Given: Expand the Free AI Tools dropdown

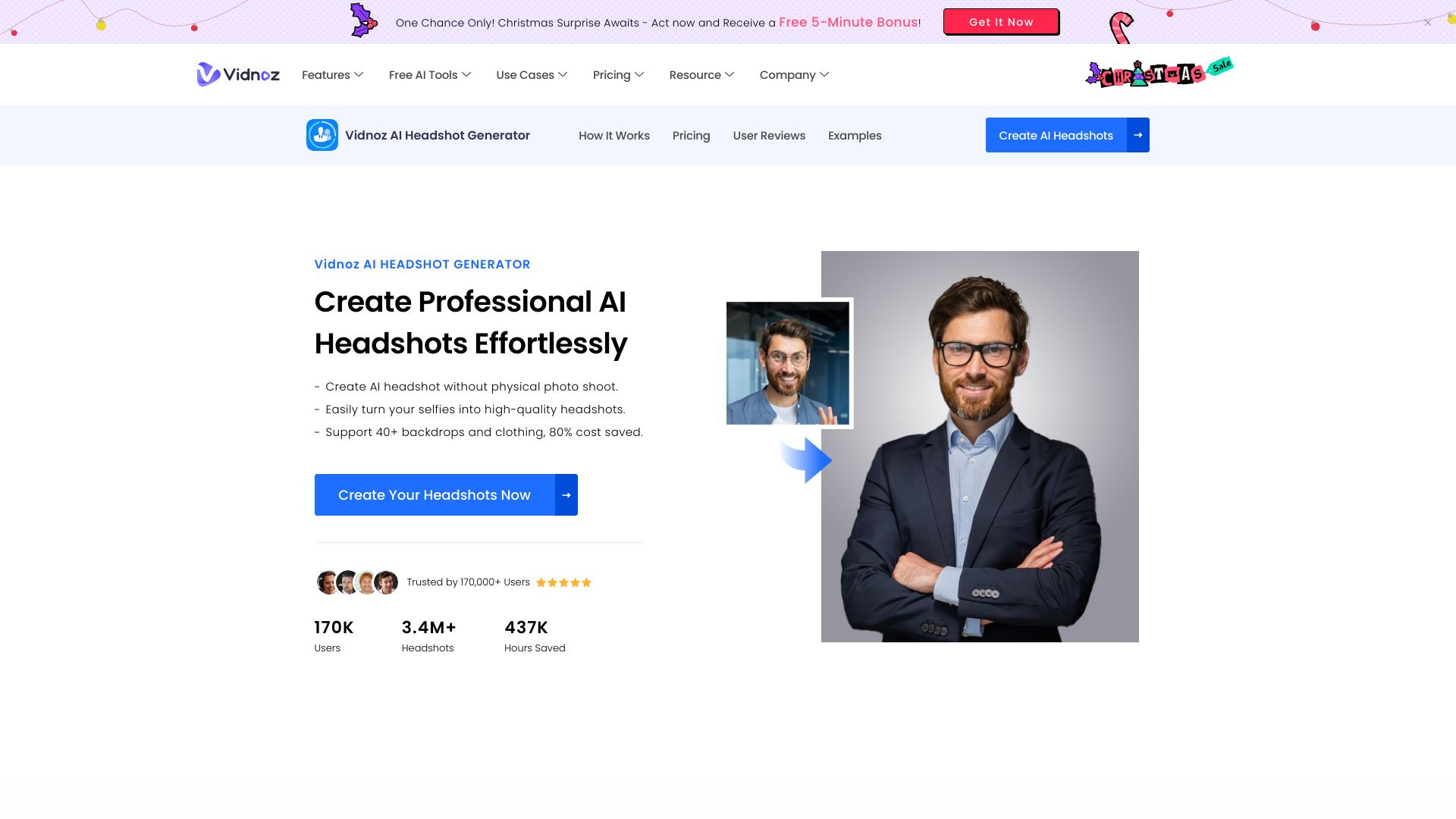Looking at the screenshot, I should click(429, 74).
